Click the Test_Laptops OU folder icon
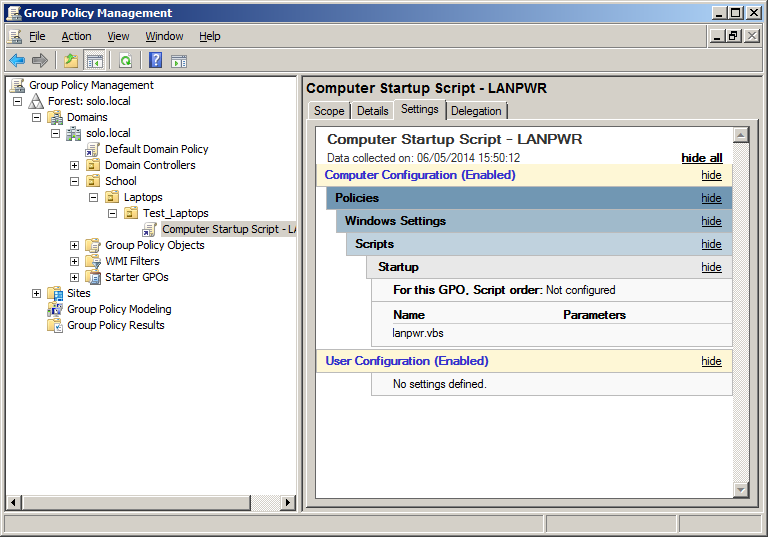 point(131,213)
